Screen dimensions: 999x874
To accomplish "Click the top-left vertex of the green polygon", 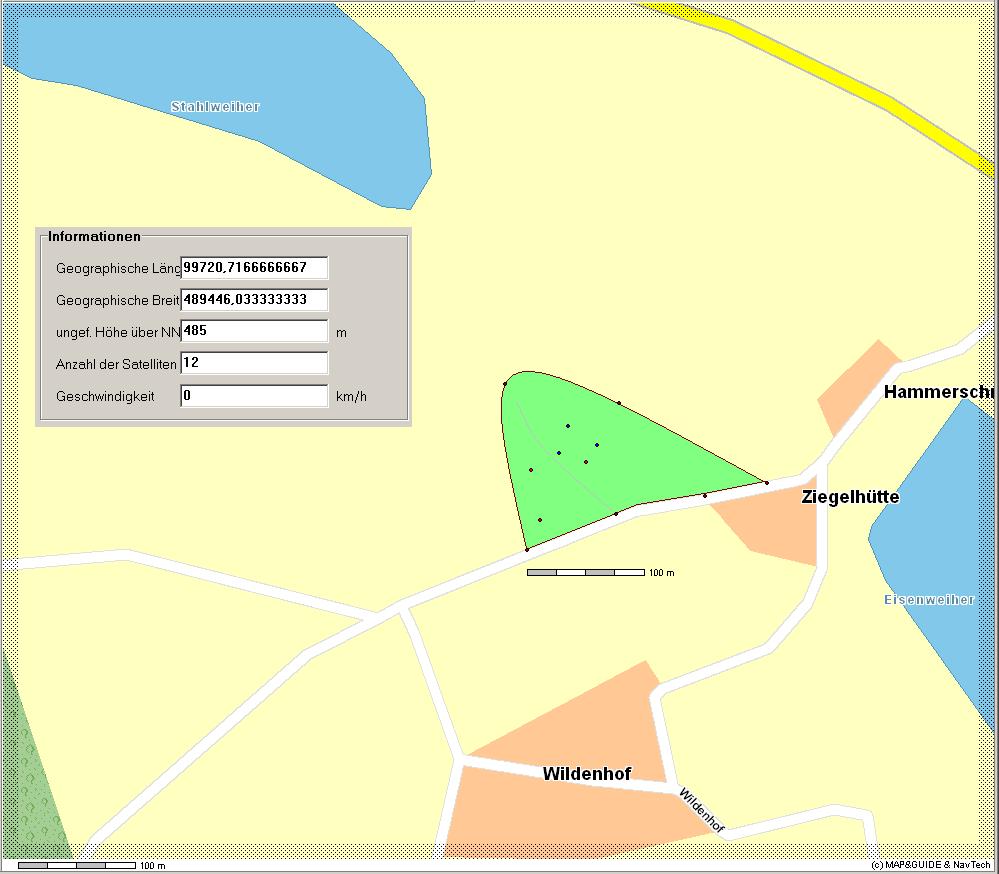I will (505, 383).
